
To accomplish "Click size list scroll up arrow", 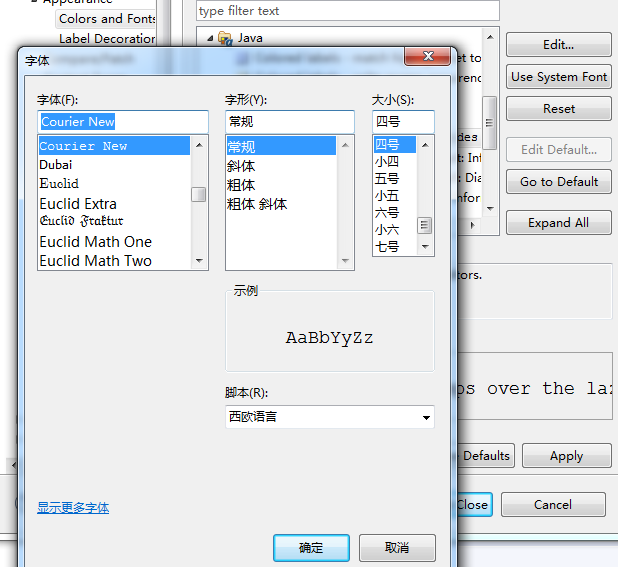I will tap(425, 145).
